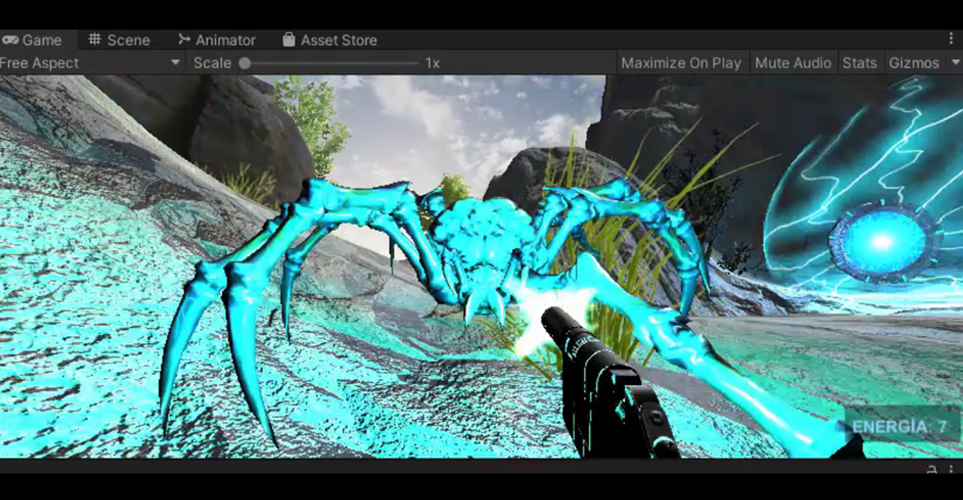Open the Free Aspect resolution dropdown

[90, 63]
